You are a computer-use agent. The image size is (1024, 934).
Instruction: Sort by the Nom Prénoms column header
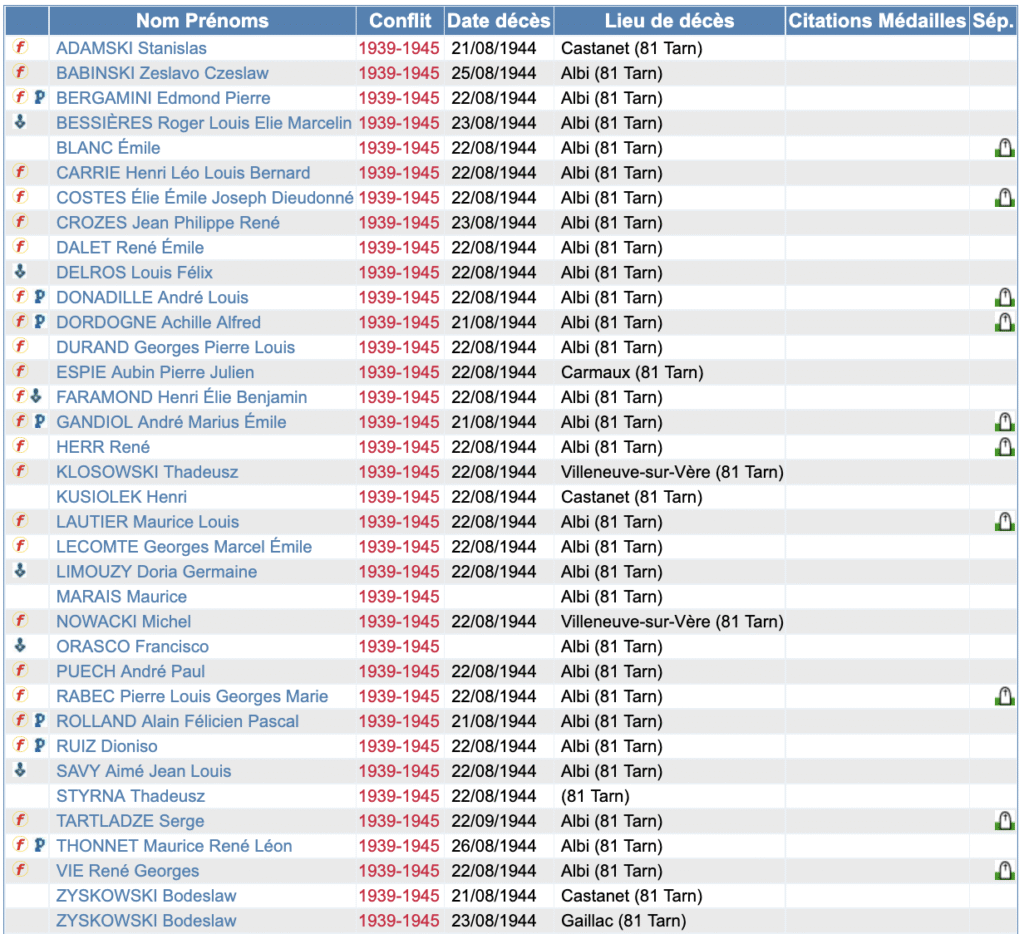point(202,21)
